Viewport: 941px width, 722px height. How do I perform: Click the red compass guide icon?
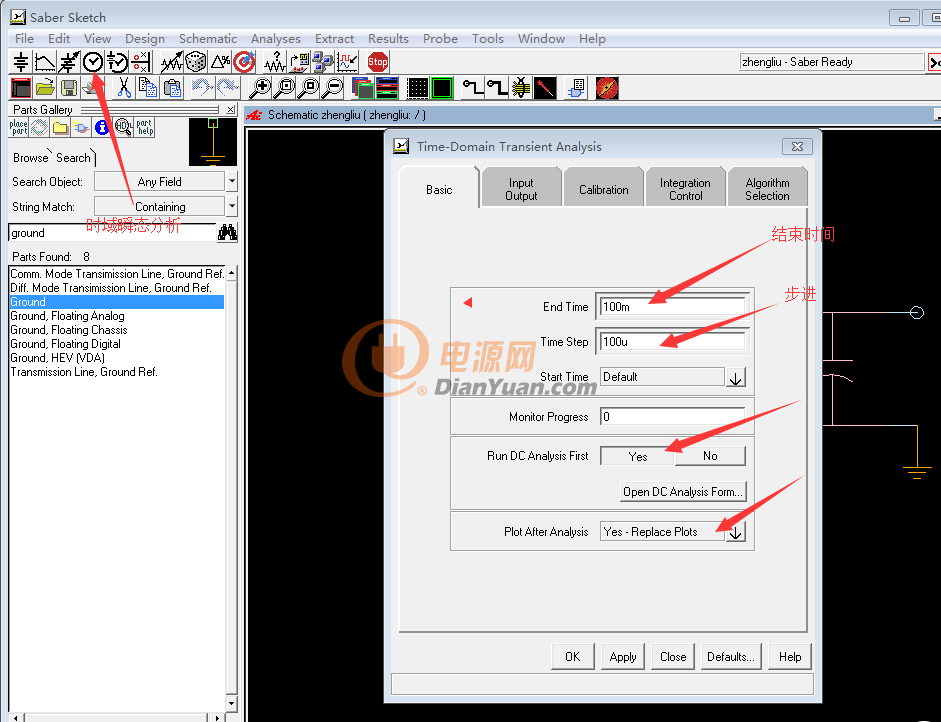607,88
